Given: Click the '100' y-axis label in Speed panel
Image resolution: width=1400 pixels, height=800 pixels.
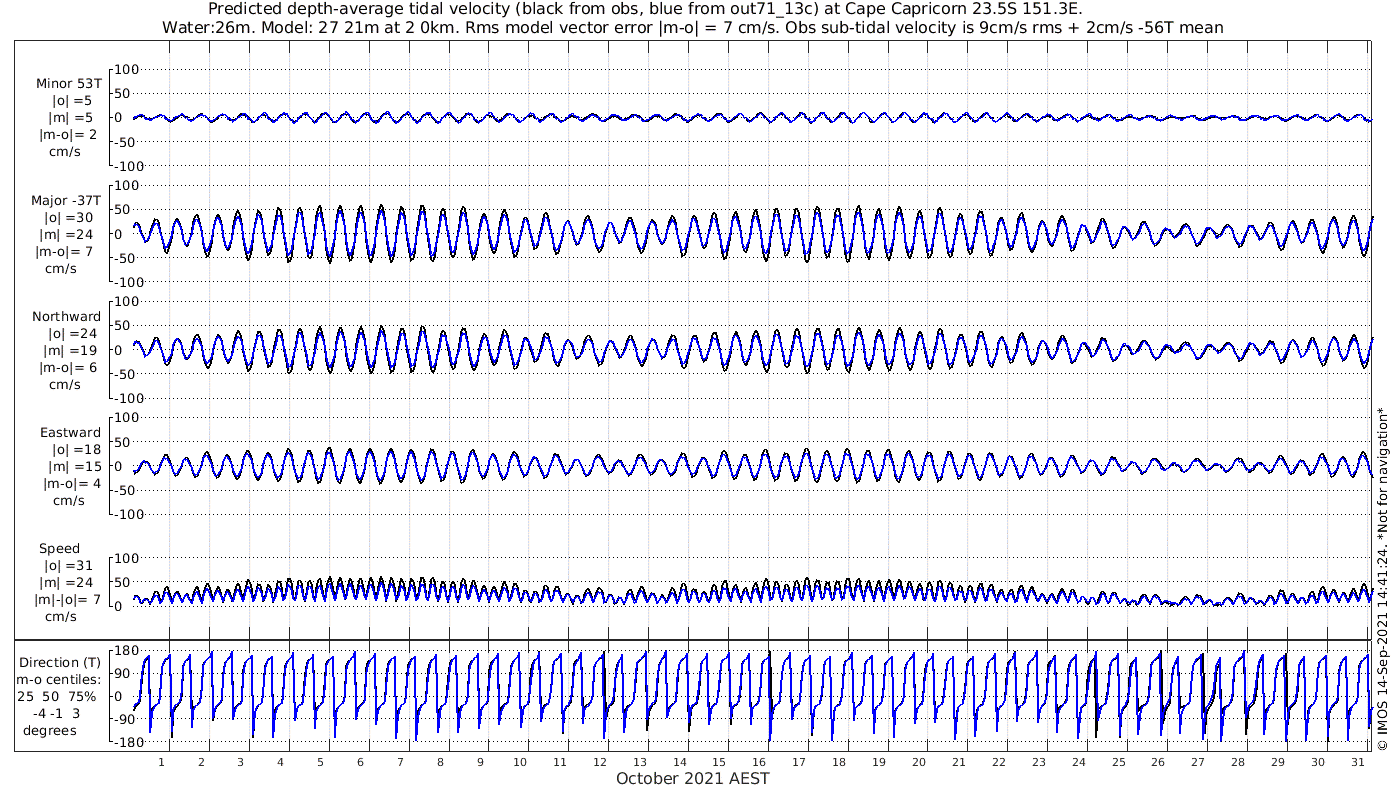Looking at the screenshot, I should click(127, 557).
